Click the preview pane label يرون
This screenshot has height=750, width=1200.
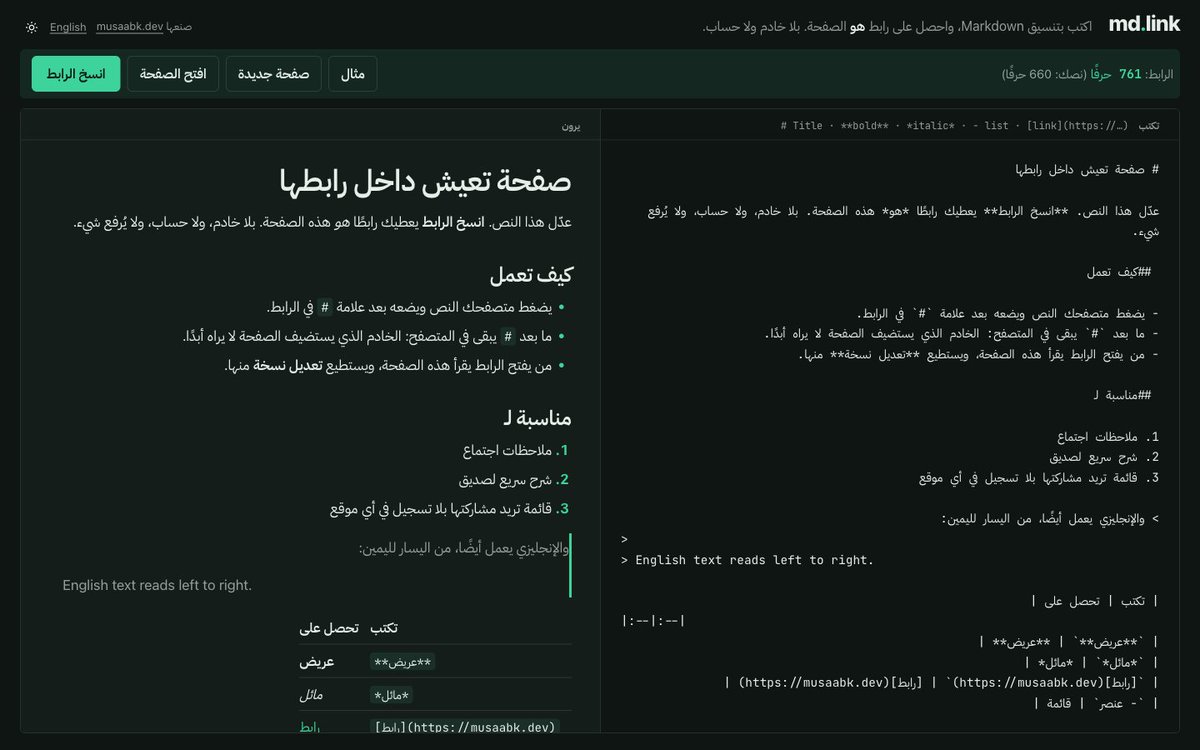point(570,126)
